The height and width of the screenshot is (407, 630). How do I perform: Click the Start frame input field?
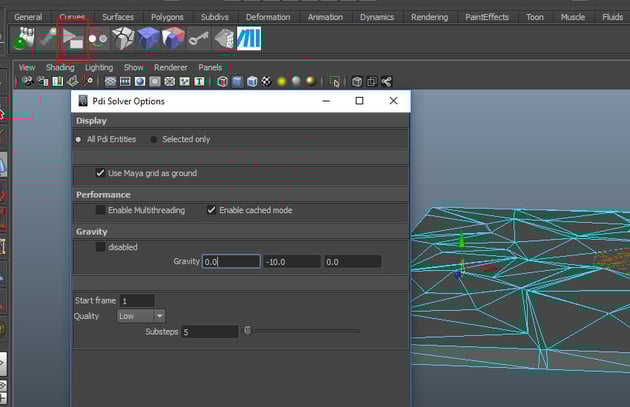[x=136, y=300]
